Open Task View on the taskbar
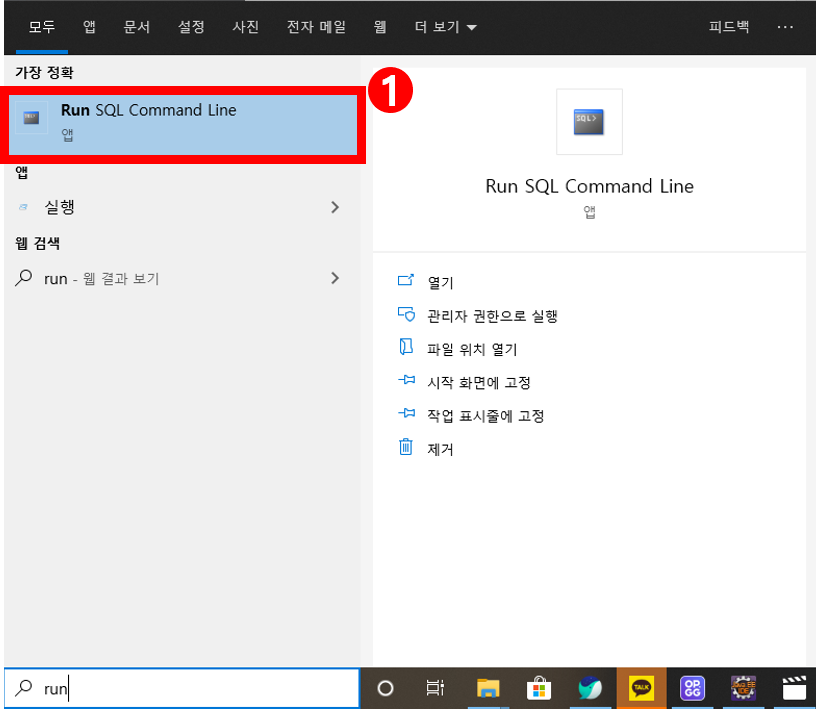816x709 pixels. tap(435, 688)
